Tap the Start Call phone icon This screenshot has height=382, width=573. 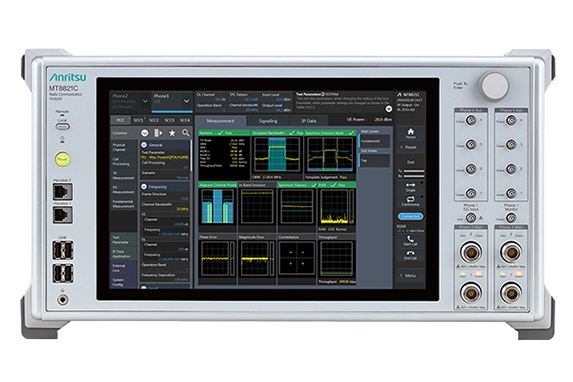pyautogui.click(x=410, y=241)
